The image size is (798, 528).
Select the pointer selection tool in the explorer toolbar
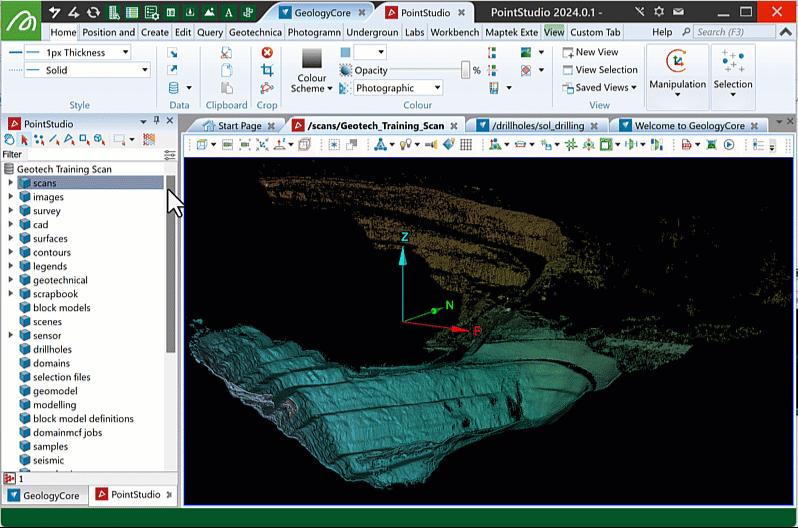25,140
